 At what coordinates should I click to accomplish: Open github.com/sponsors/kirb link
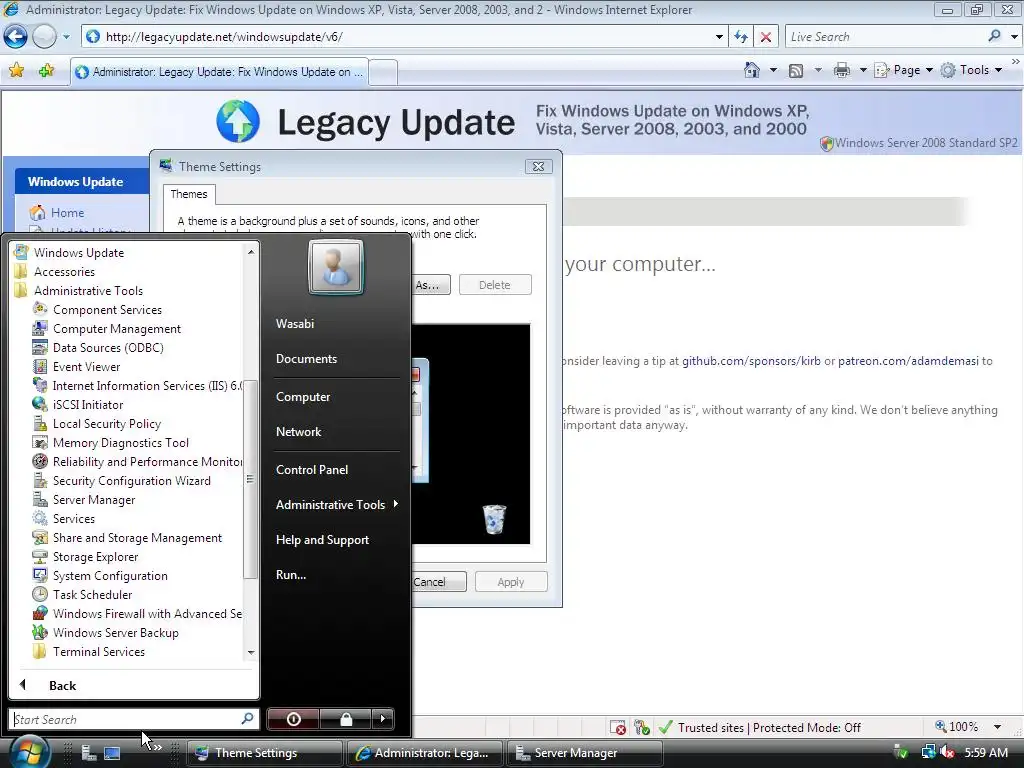[x=751, y=360]
